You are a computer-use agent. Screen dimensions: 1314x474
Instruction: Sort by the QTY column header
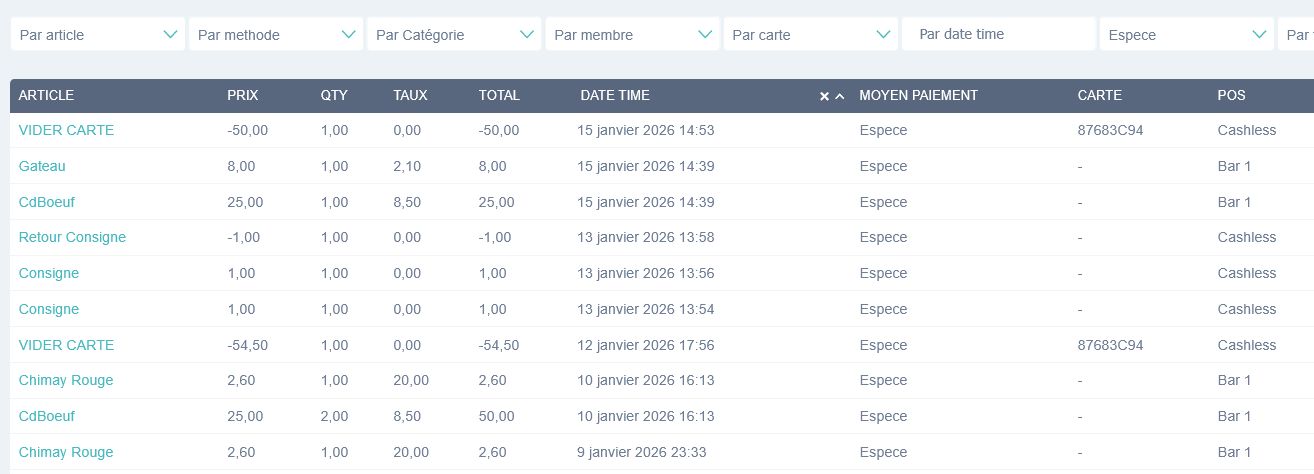[x=334, y=96]
